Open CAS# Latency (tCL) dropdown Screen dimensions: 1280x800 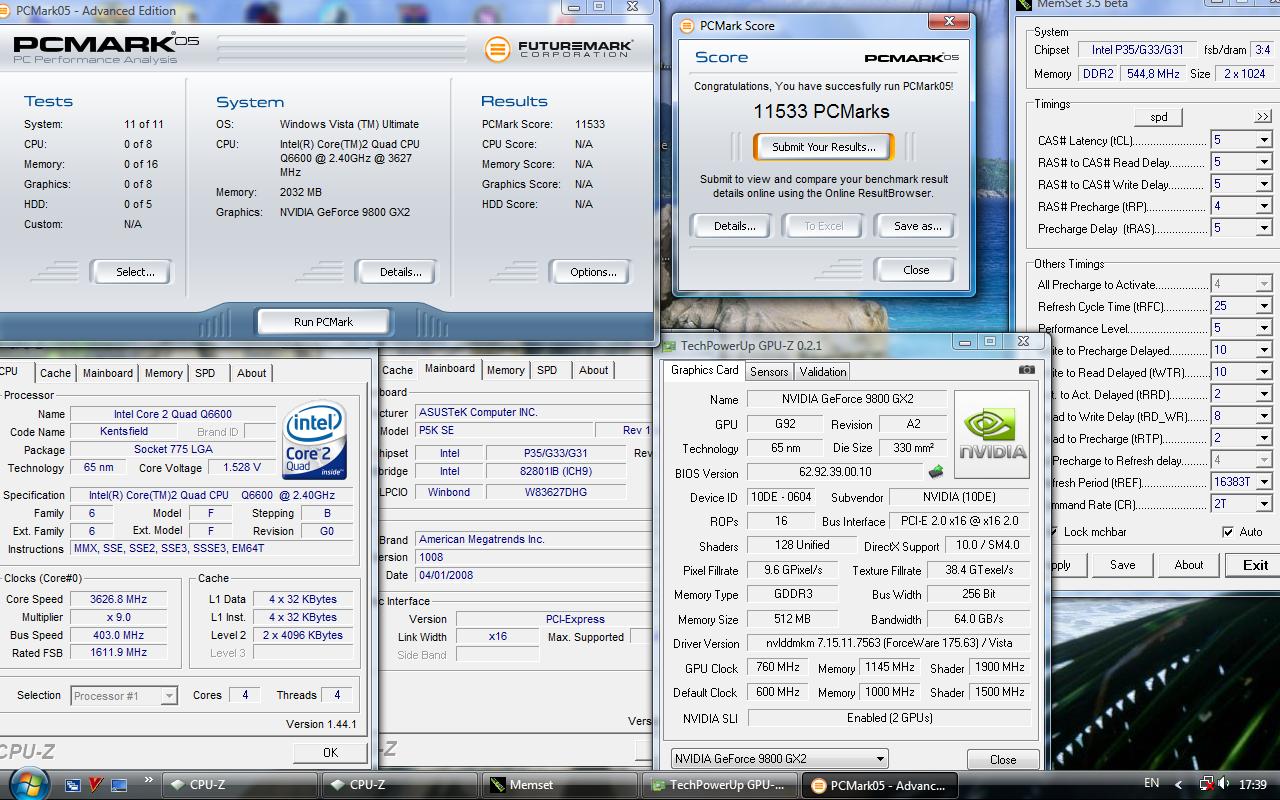point(1264,140)
